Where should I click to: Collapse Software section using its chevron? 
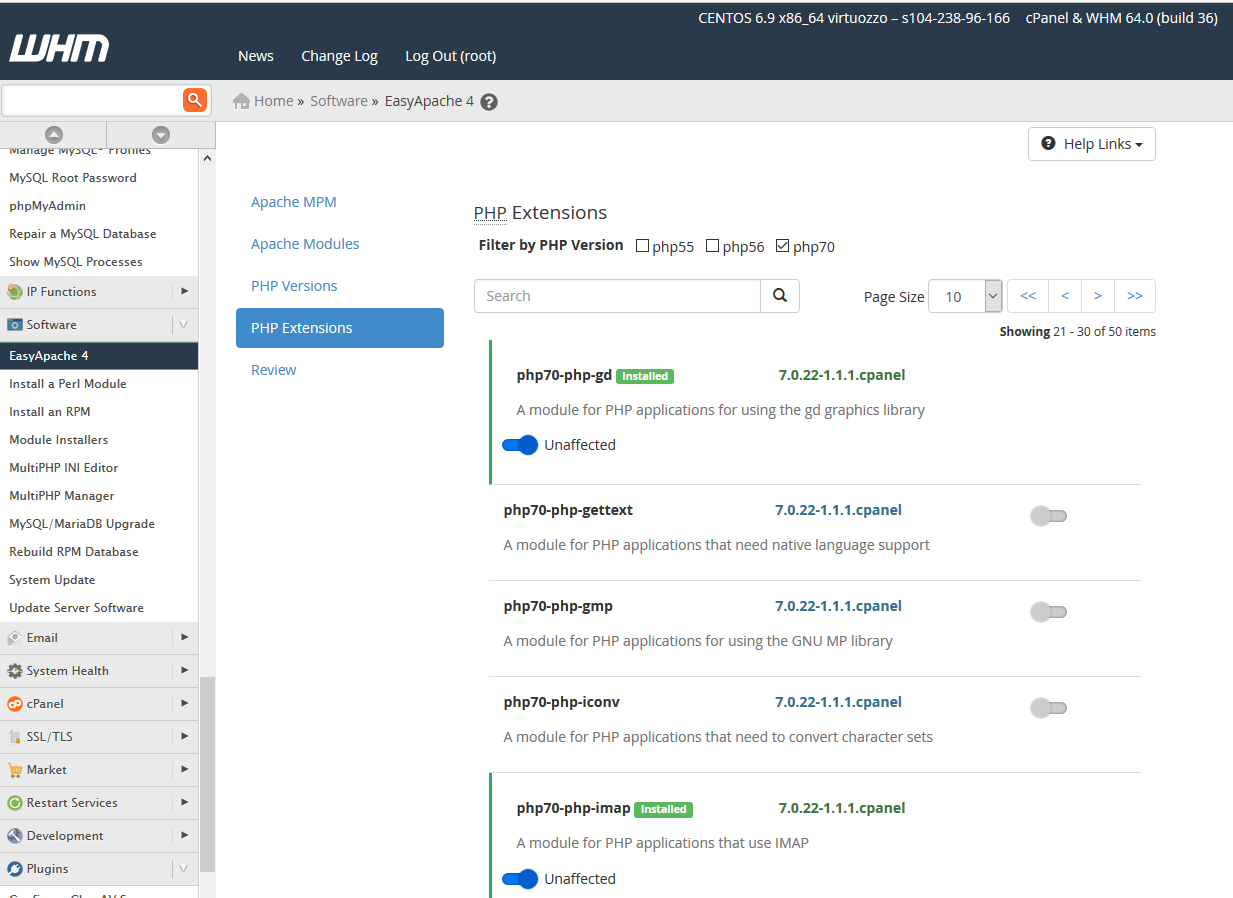click(184, 325)
